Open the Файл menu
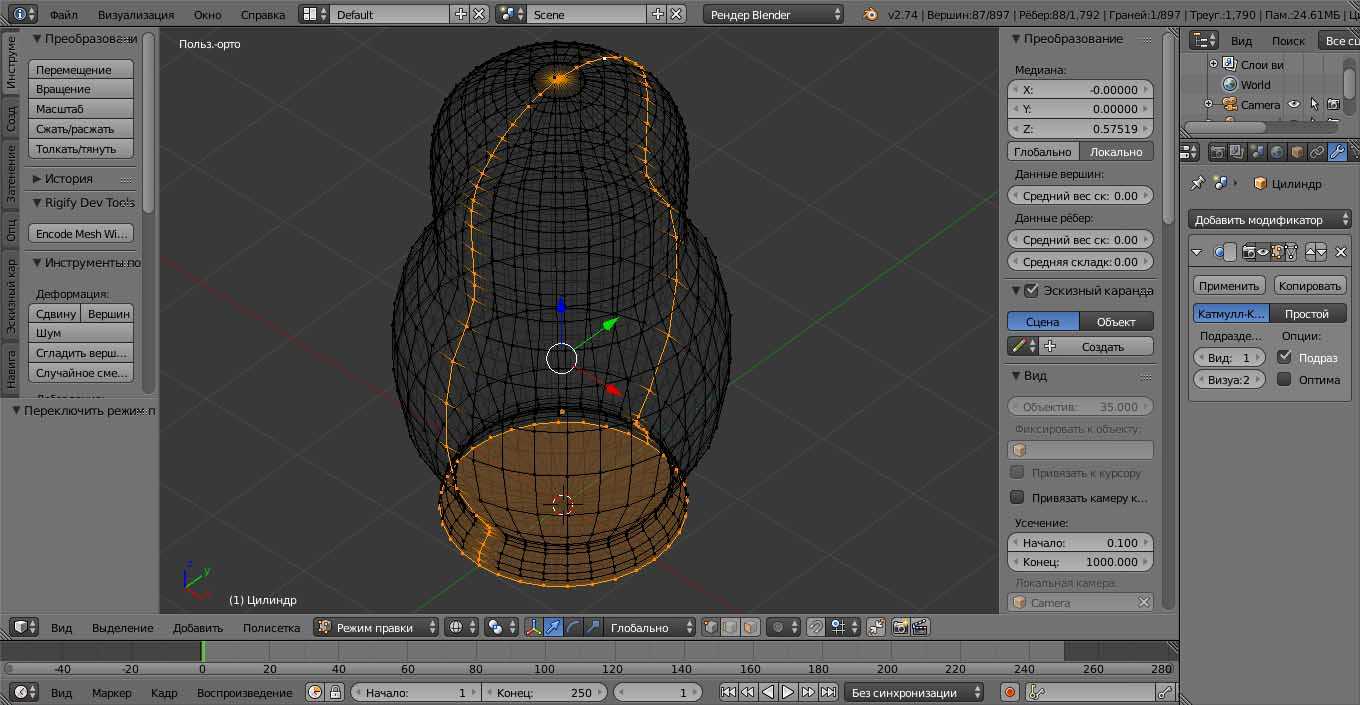The width and height of the screenshot is (1360, 705). 63,14
